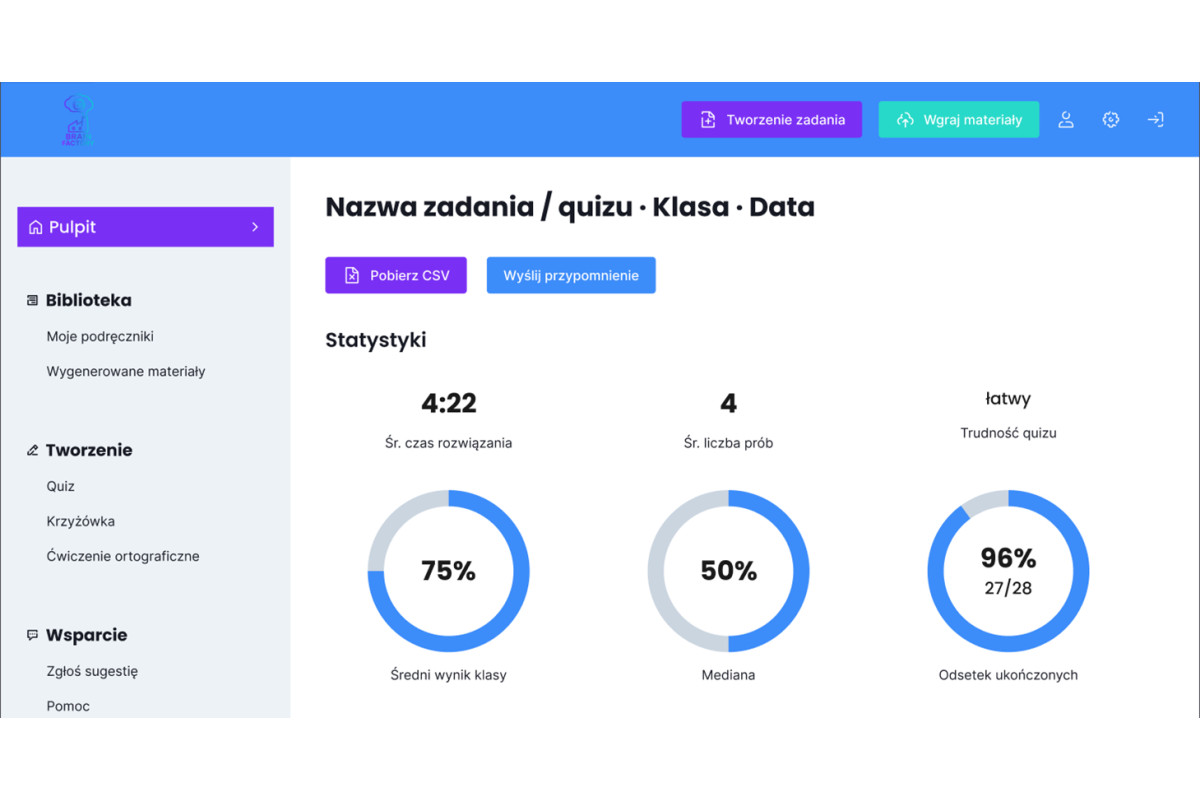Screen dimensions: 1200x800
Task: Click the 50% Mediana donut chart
Action: [x=728, y=571]
